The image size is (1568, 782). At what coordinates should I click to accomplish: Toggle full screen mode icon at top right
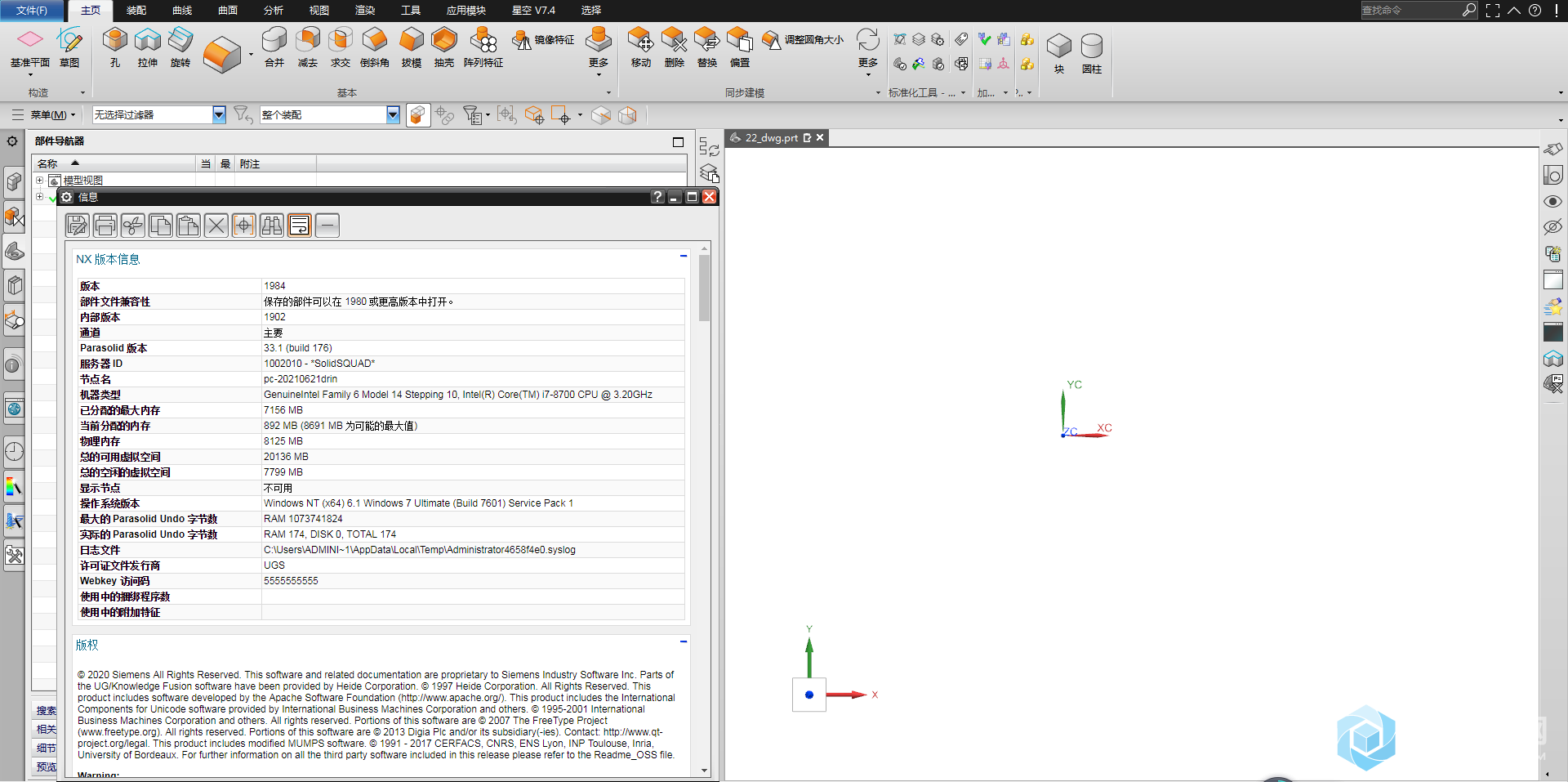coord(1493,11)
